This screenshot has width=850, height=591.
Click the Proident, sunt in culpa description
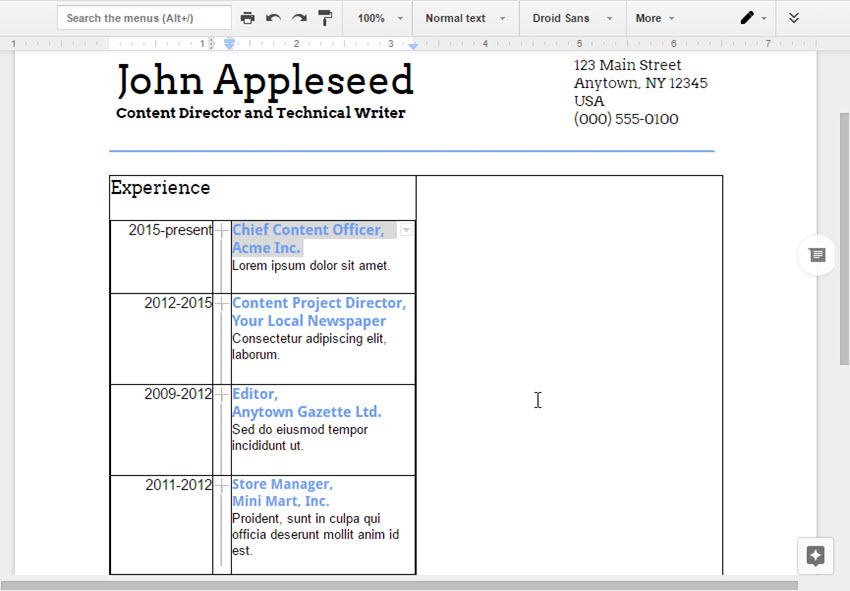pos(315,535)
